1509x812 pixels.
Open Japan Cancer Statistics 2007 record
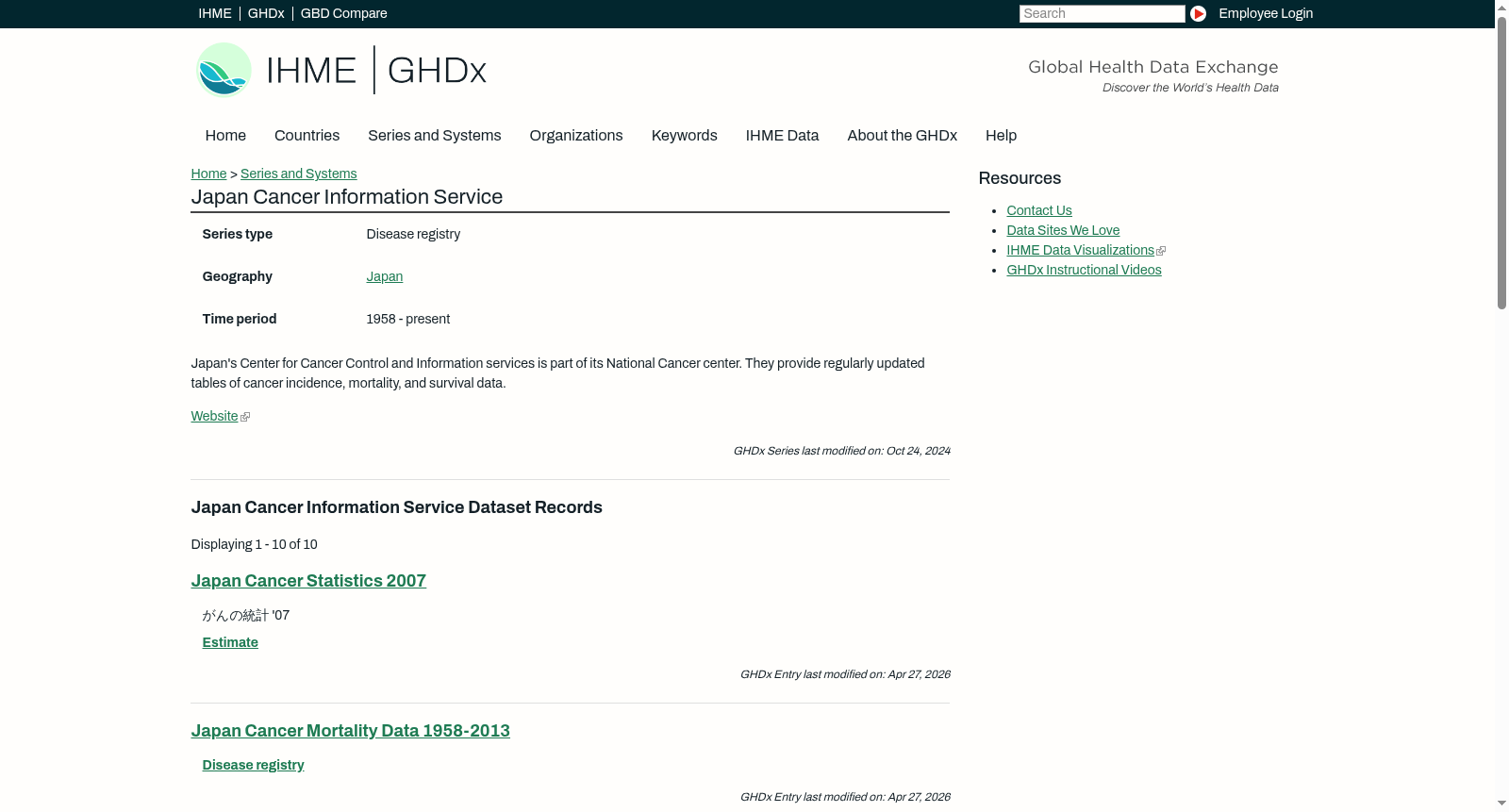point(308,581)
